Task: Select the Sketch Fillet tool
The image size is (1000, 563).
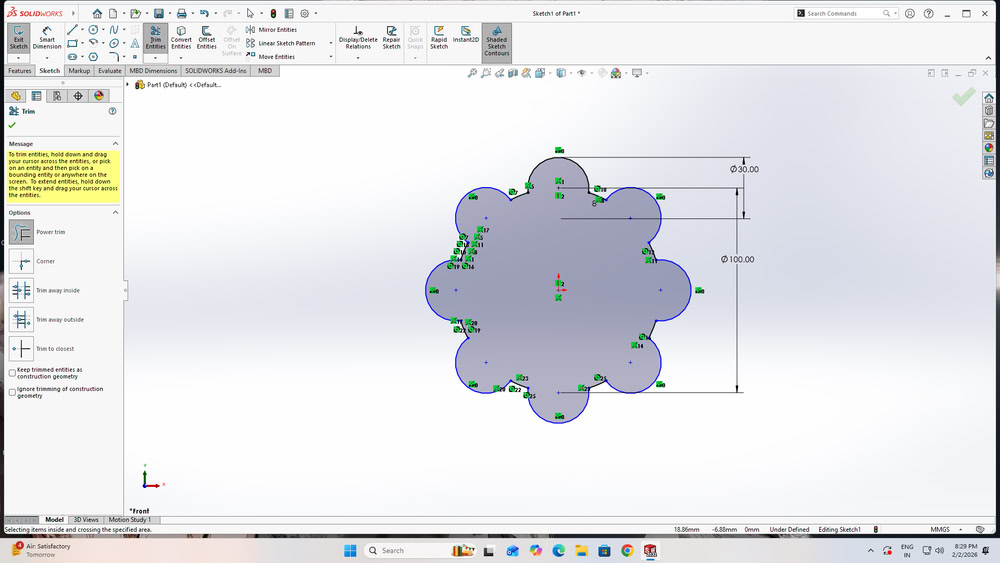Action: pos(114,57)
